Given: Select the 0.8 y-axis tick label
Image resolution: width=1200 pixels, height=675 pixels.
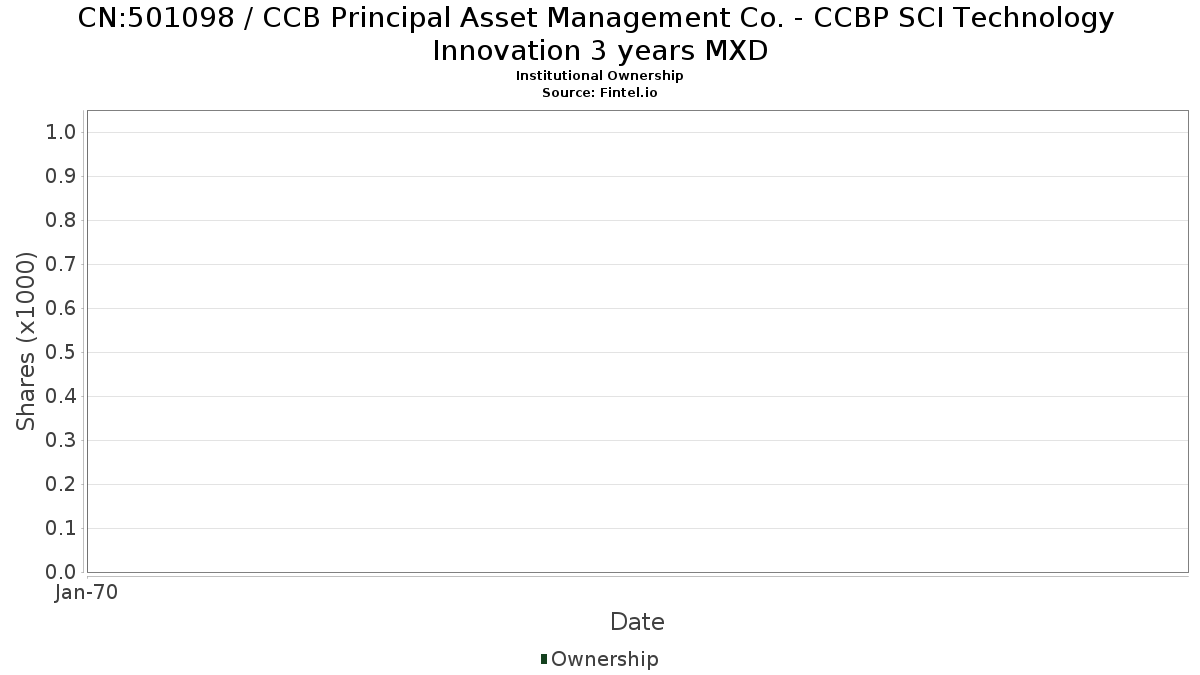Looking at the screenshot, I should point(61,220).
